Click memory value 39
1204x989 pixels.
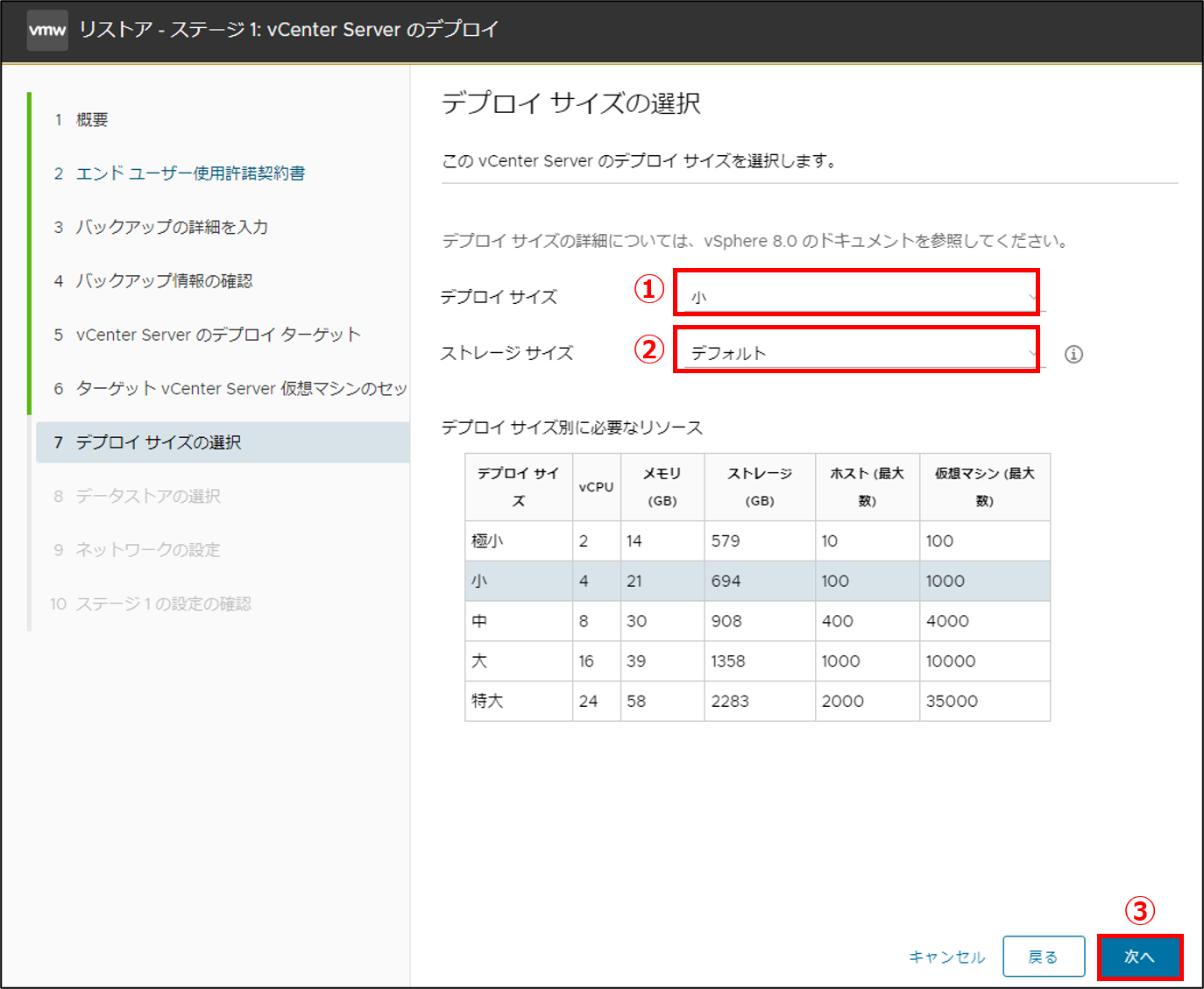(636, 661)
